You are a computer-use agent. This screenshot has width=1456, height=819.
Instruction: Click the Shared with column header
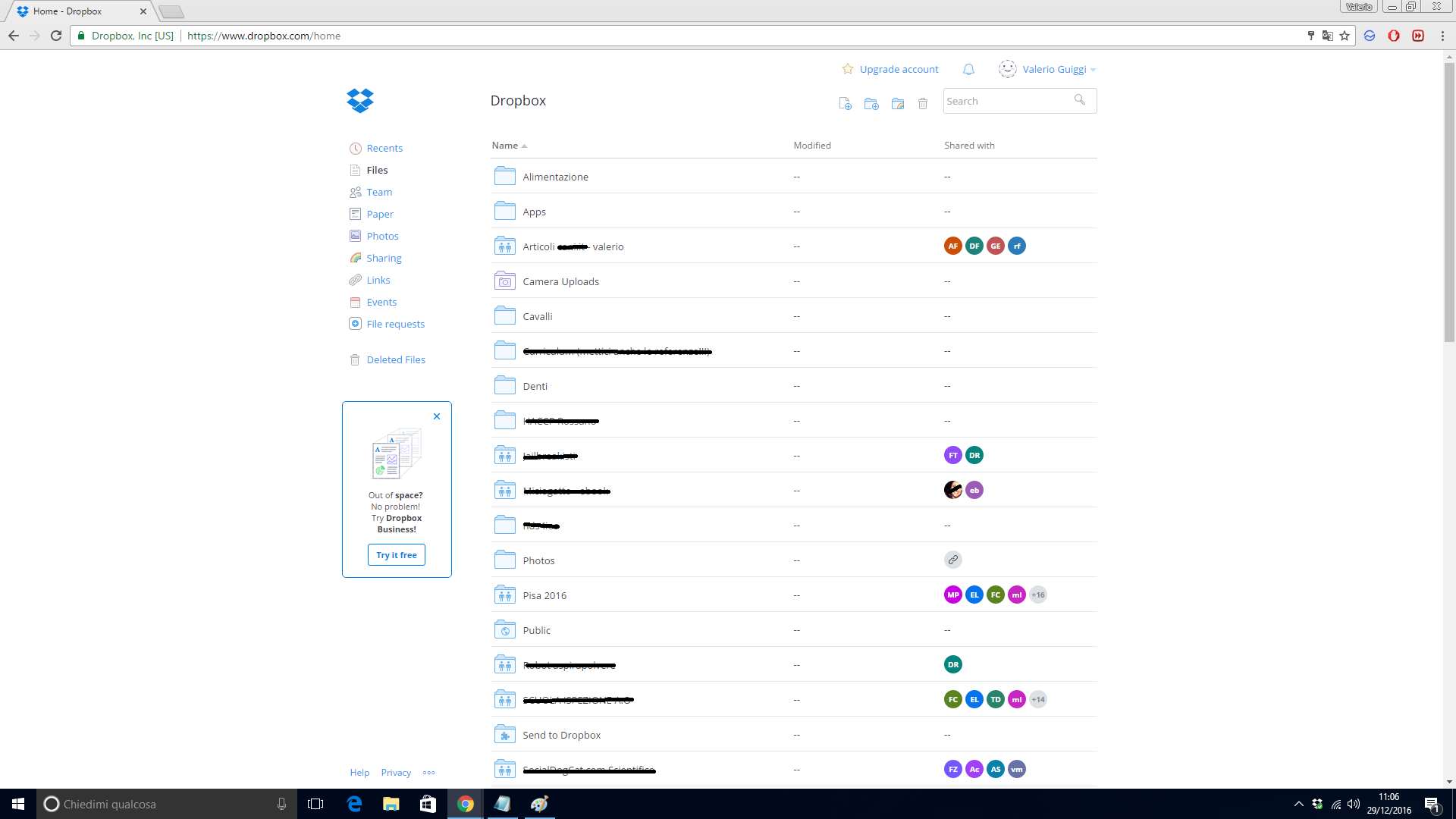[969, 145]
